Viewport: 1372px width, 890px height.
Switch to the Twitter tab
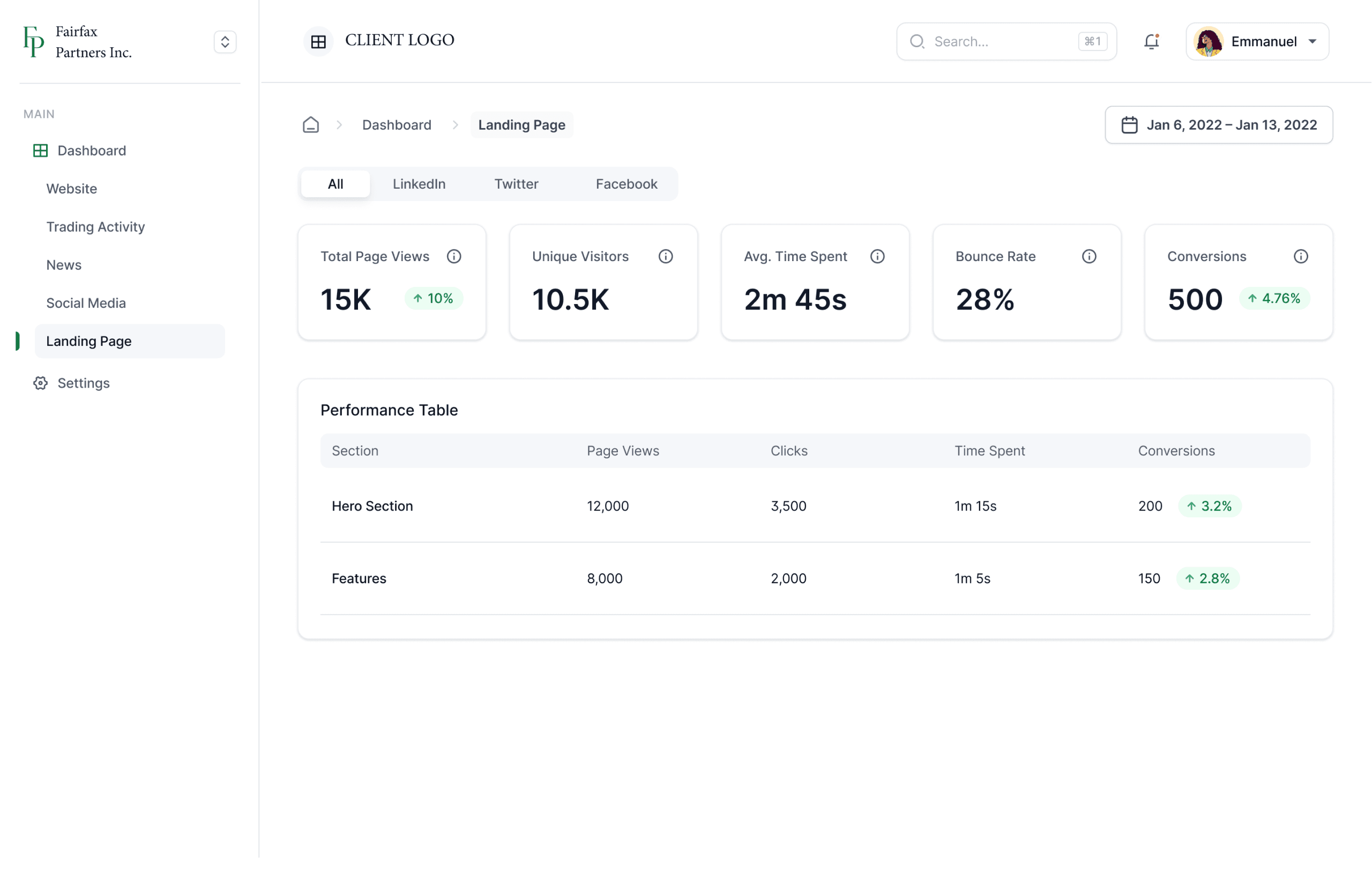click(516, 184)
